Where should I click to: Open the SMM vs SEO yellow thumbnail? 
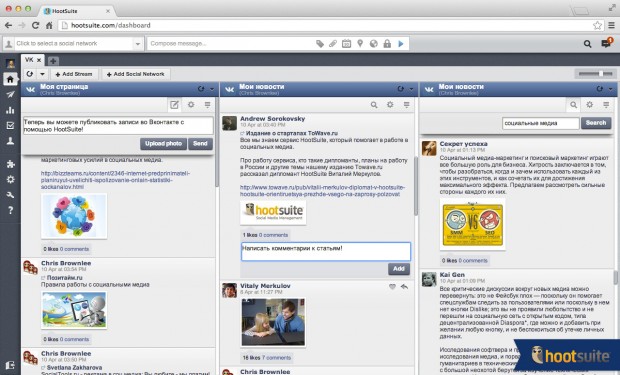point(473,224)
